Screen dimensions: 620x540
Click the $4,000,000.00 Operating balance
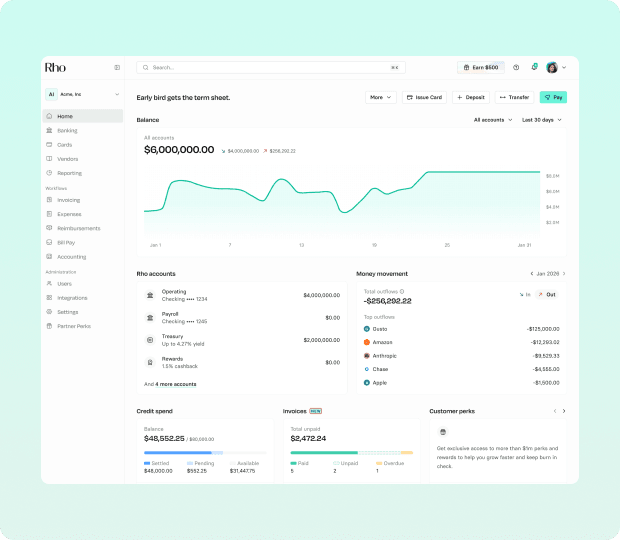click(x=321, y=295)
